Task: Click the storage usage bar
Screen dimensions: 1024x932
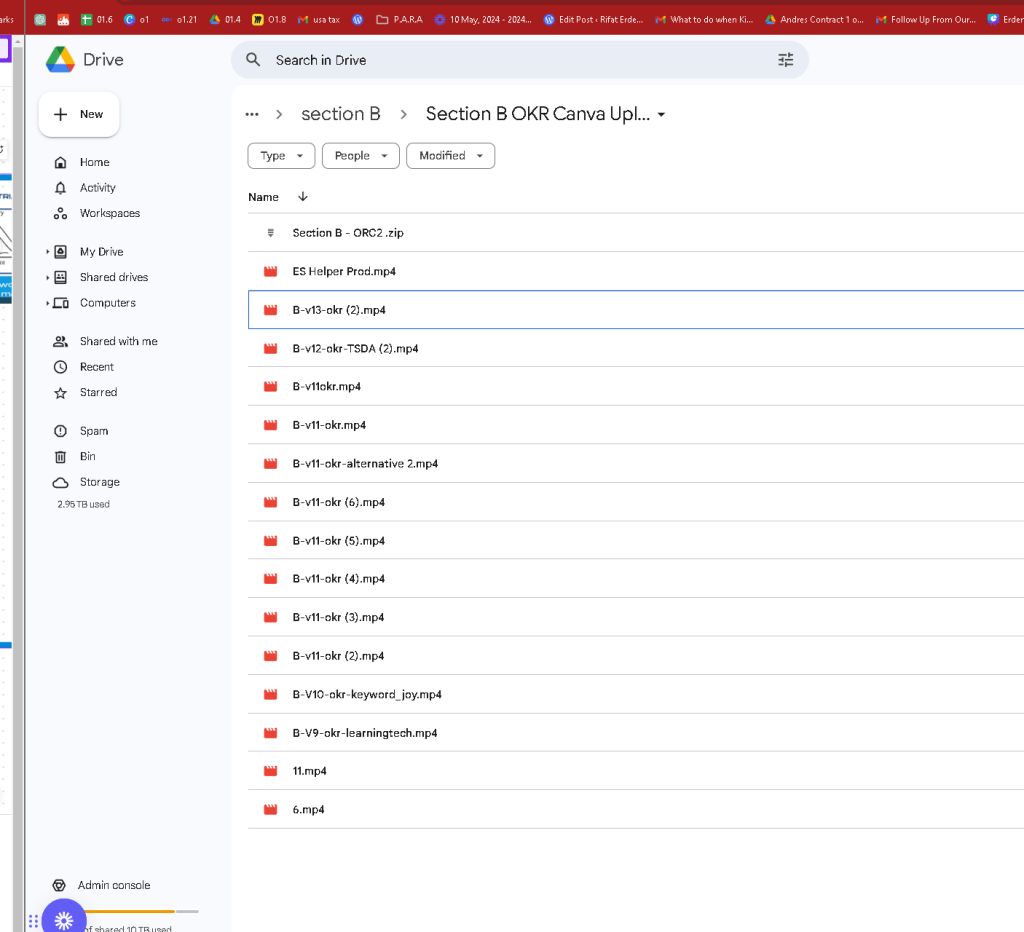Action: click(140, 911)
